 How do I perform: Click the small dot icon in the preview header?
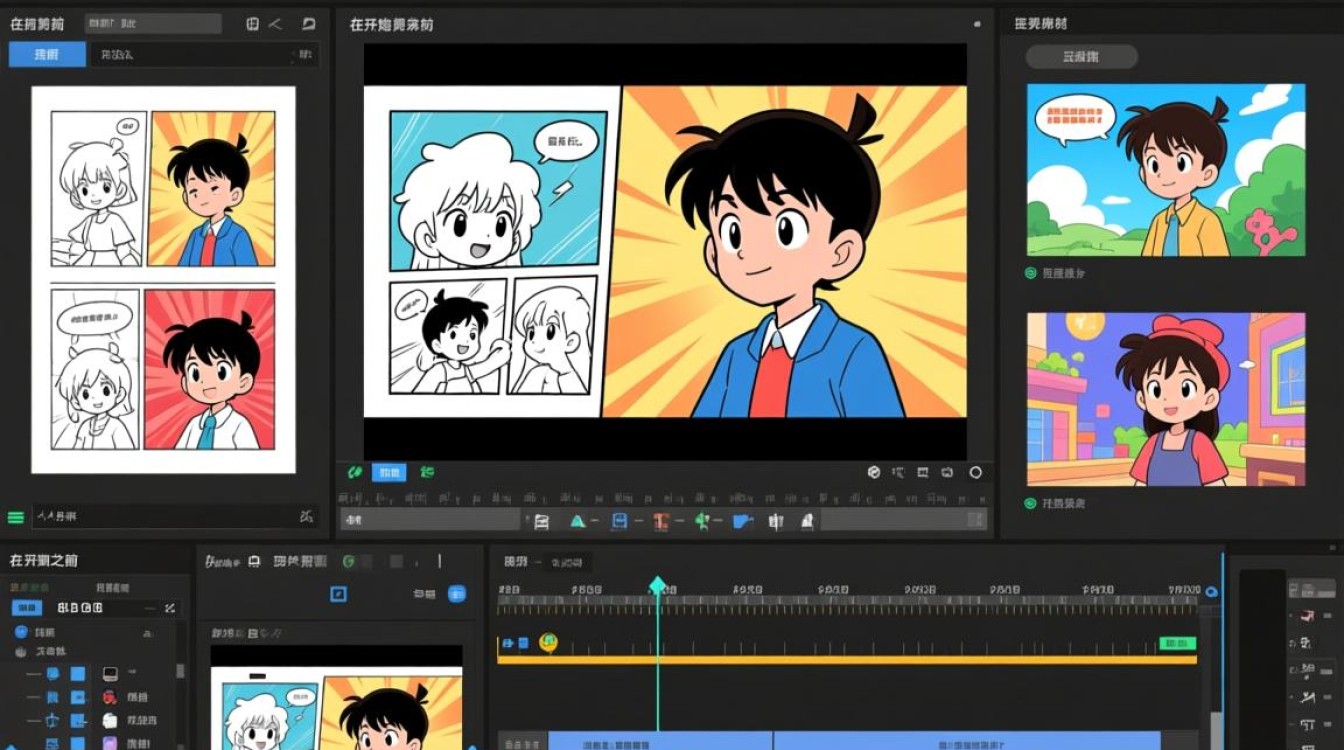(x=977, y=24)
